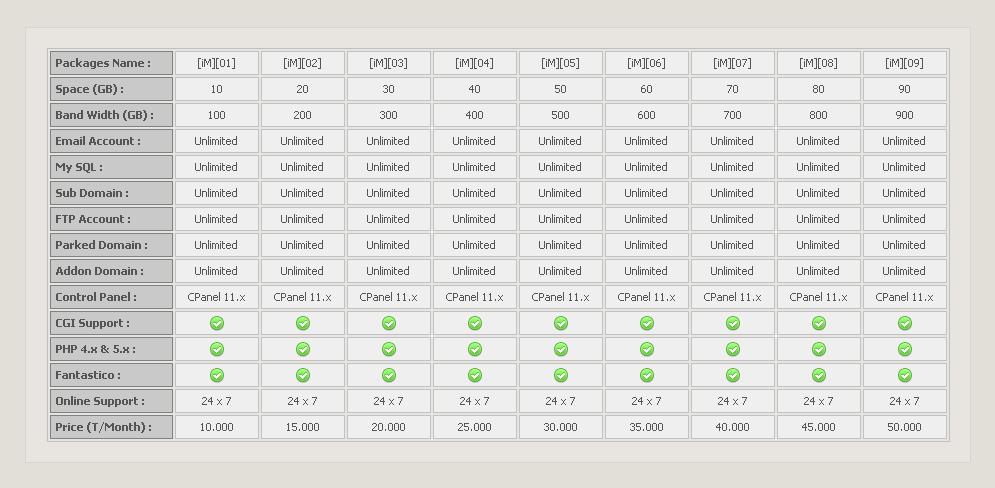Click the CGI Support checkmark for package [iM][06]
The height and width of the screenshot is (488, 995).
pyautogui.click(x=647, y=323)
